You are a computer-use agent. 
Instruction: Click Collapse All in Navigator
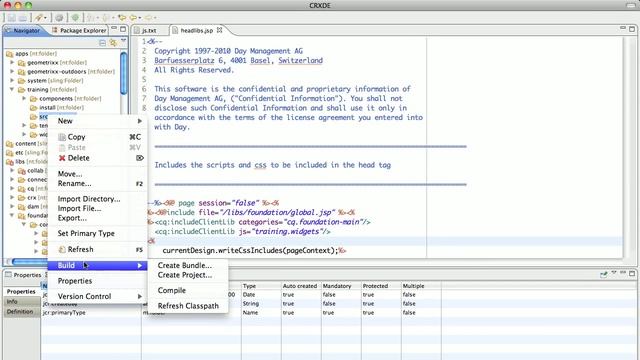click(102, 42)
